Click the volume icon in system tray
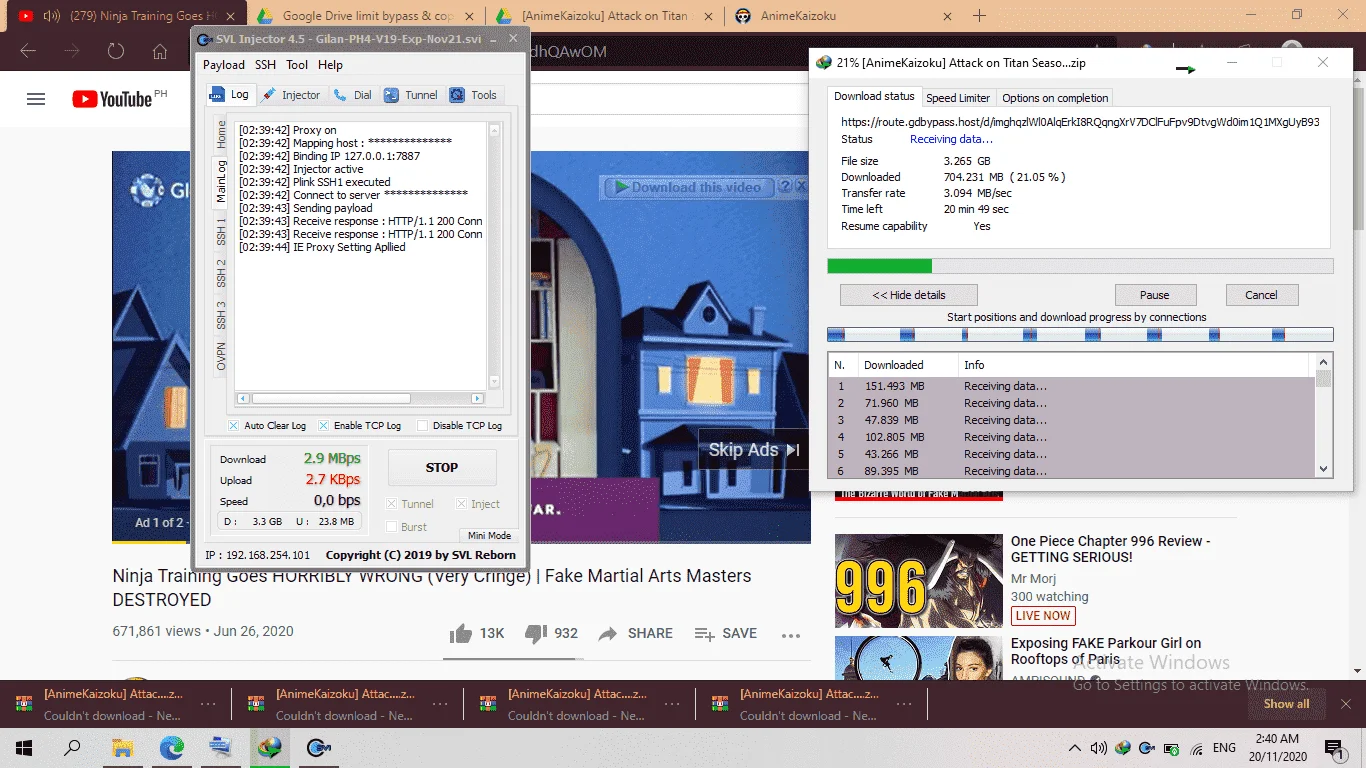Viewport: 1366px width, 768px height. tap(1099, 748)
